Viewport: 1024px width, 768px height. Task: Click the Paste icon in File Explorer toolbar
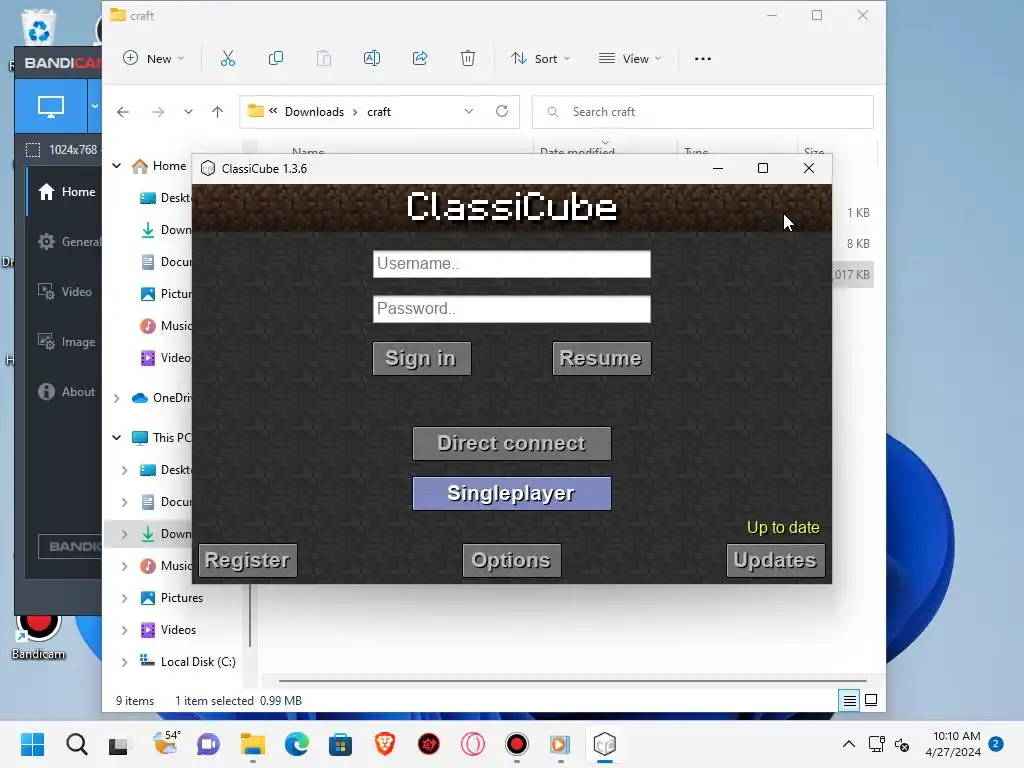(x=324, y=59)
